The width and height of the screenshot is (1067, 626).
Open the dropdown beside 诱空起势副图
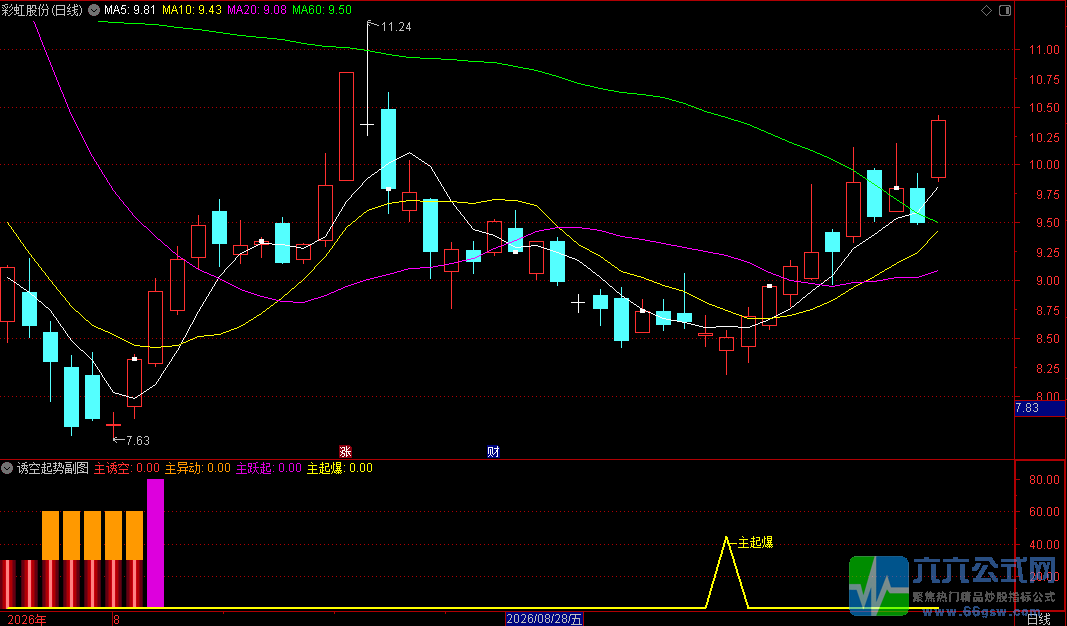(x=7, y=468)
